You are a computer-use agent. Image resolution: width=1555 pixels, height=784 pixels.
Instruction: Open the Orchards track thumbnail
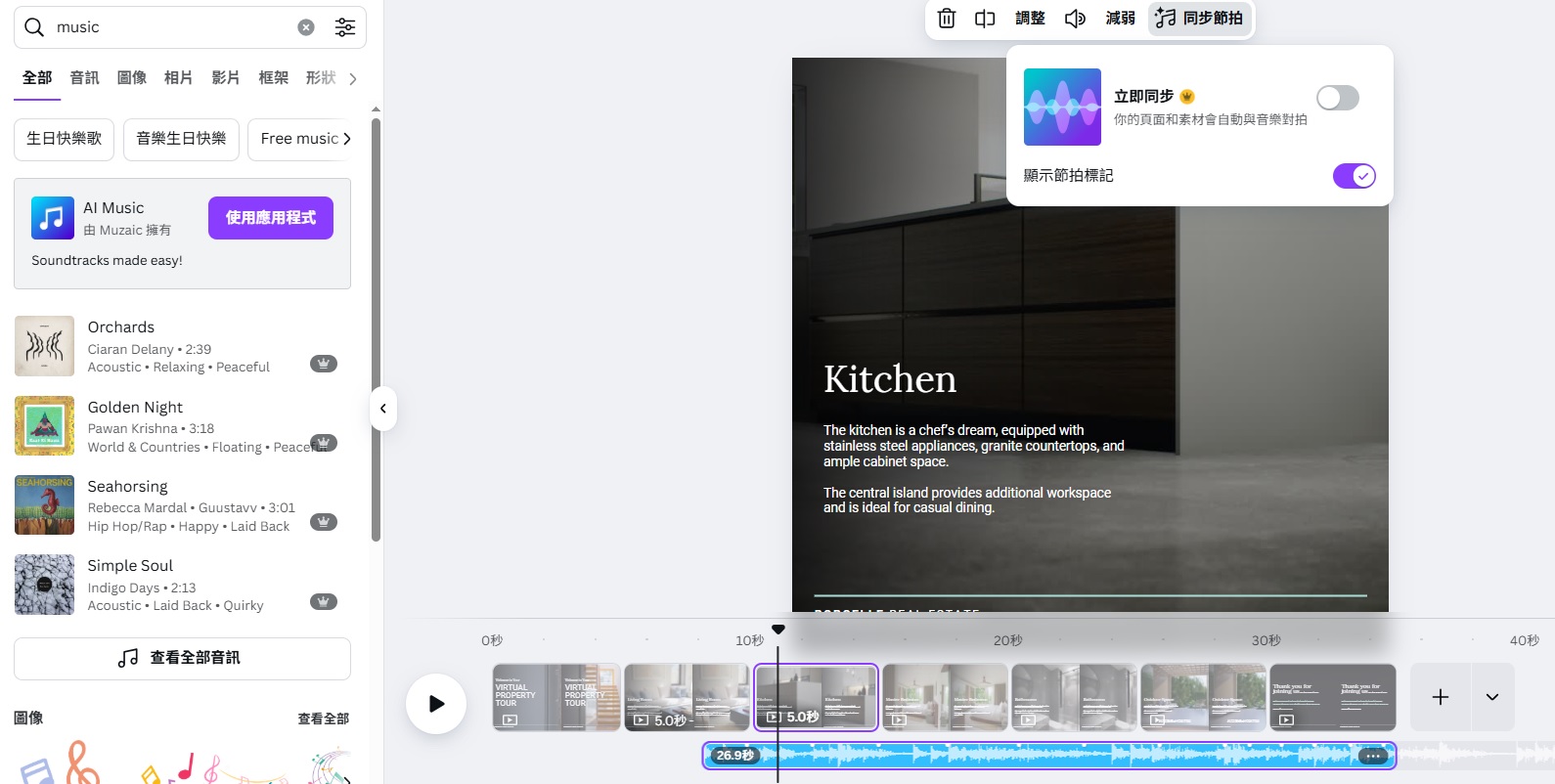pos(44,346)
